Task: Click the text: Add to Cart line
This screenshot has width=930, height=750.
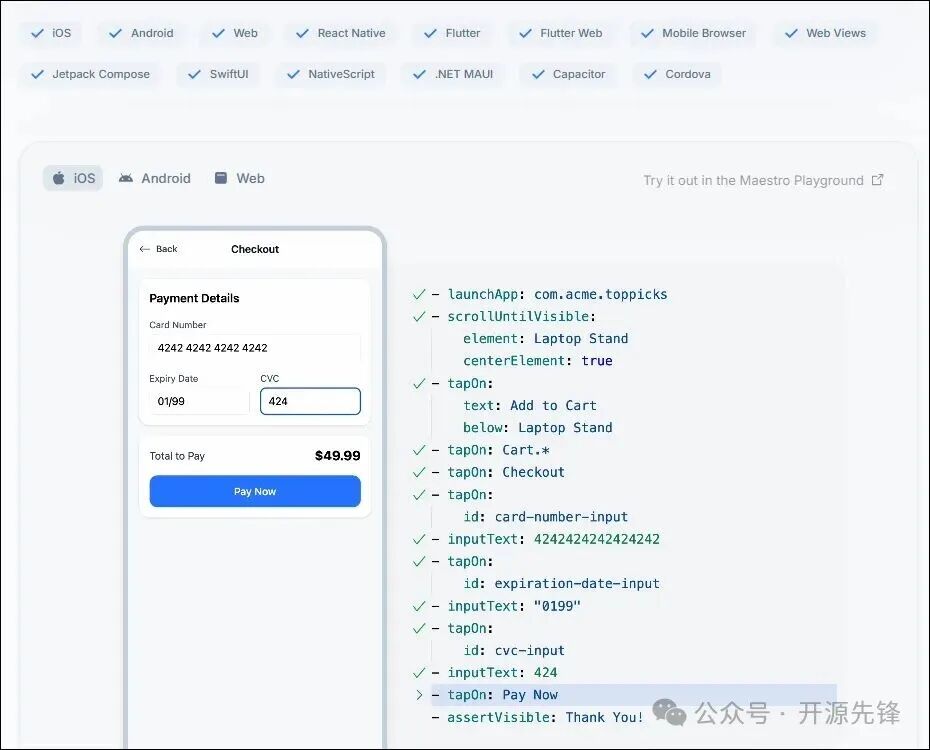Action: tap(530, 406)
